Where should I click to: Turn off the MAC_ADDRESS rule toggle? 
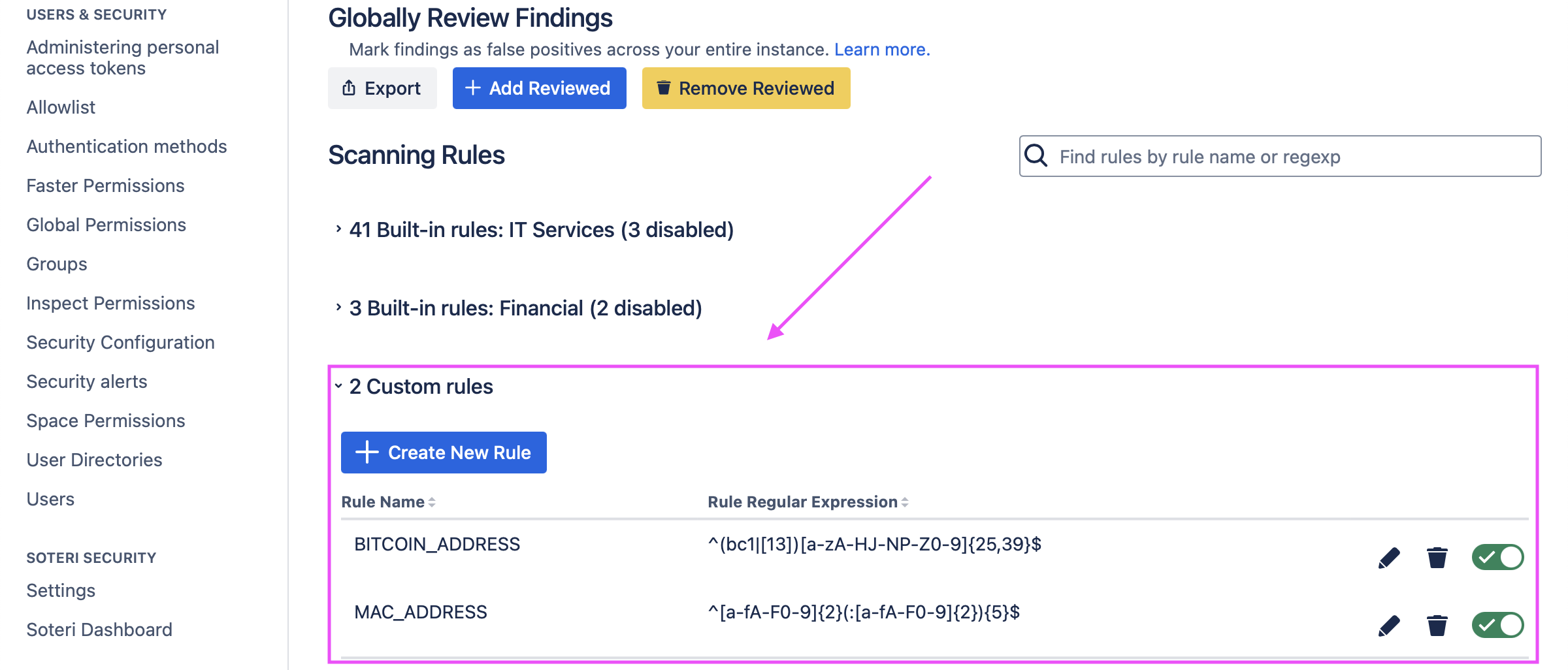pos(1497,626)
